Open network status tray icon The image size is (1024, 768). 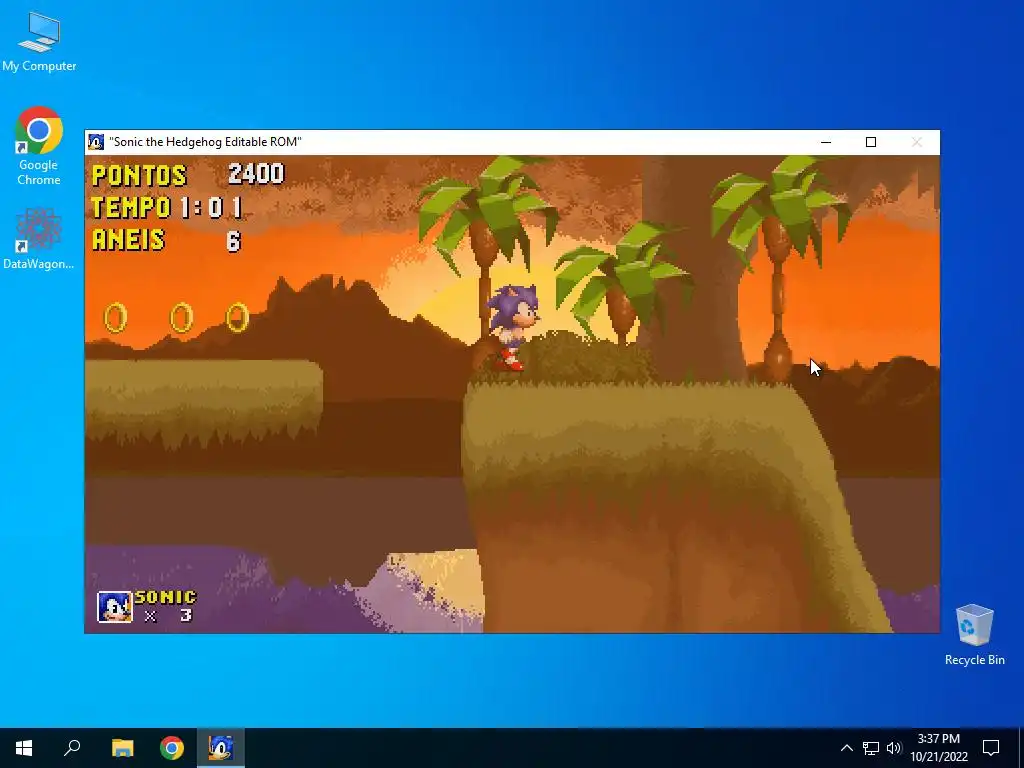[x=871, y=748]
